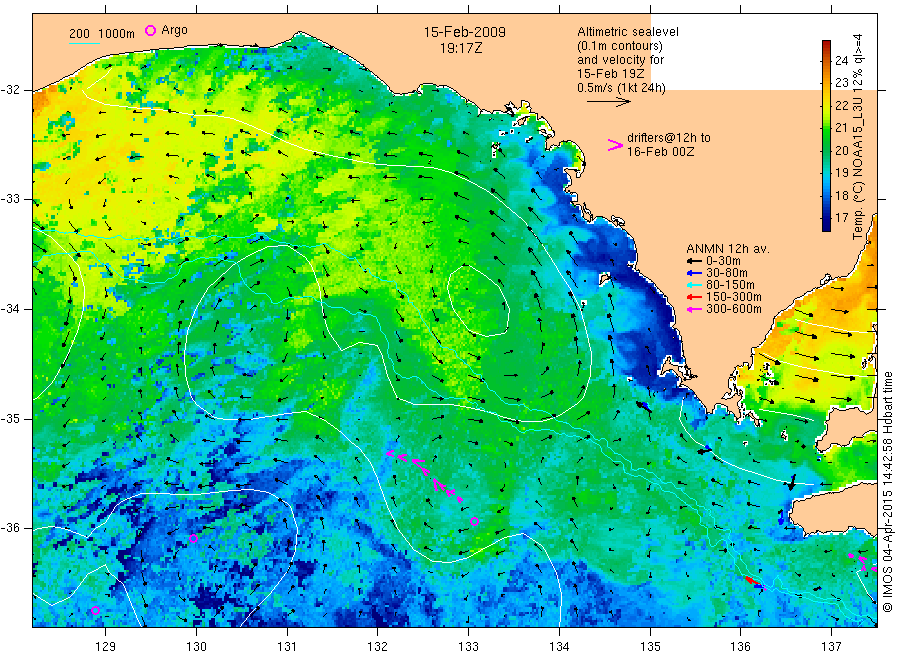The image size is (900, 660).
Task: Click the colorbar value 21
Action: click(x=841, y=127)
